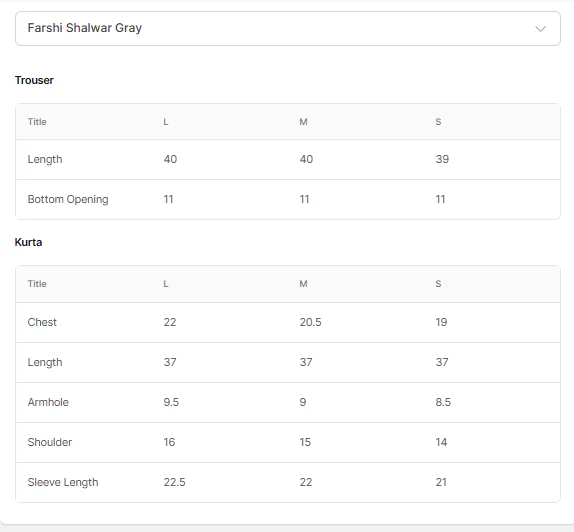Click the Chest medium value 20.5
Viewport: 574px width, 532px height.
(x=310, y=322)
